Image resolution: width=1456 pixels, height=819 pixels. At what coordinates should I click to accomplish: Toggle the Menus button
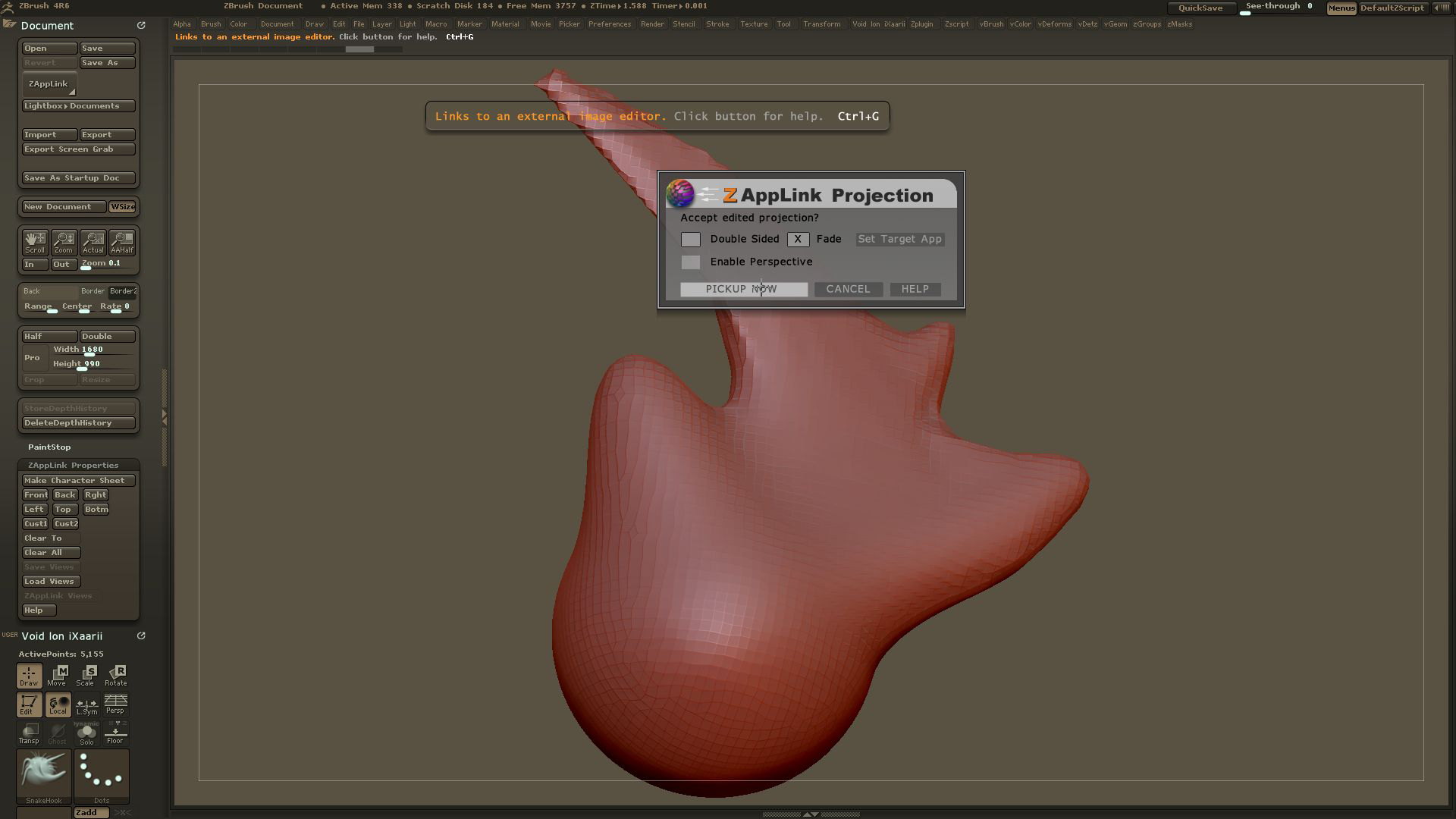point(1341,8)
